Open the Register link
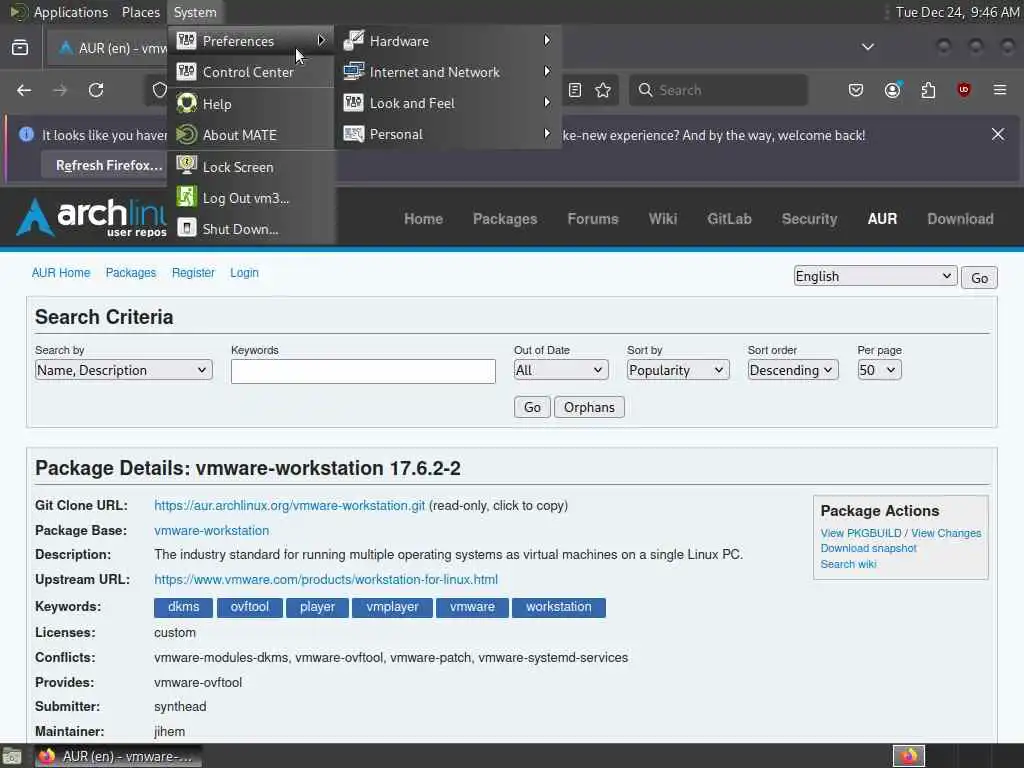Image resolution: width=1024 pixels, height=768 pixels. [193, 273]
